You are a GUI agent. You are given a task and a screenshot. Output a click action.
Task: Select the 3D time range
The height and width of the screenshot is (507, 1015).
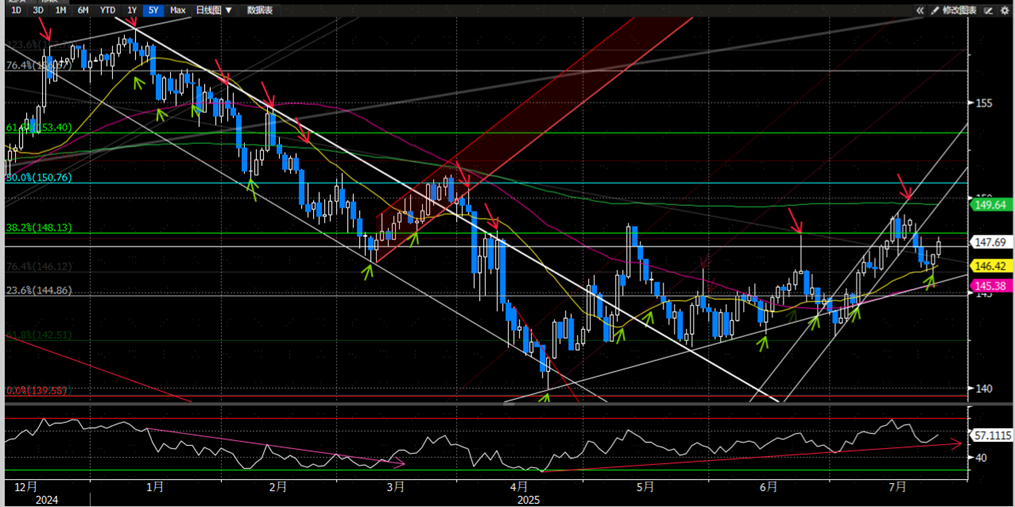coord(38,10)
